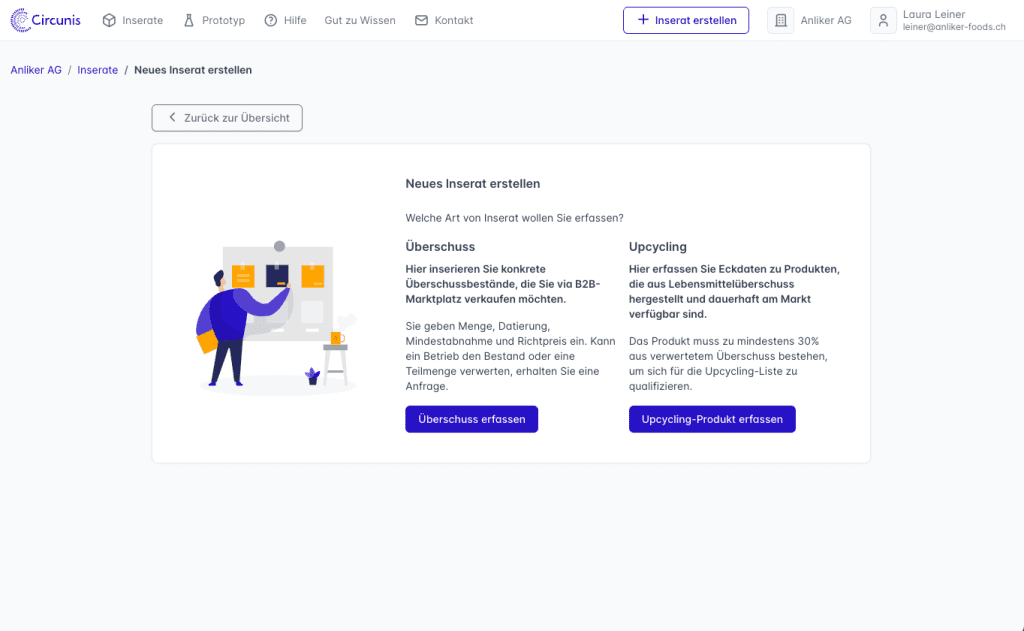Open the Gut zu Wissen menu
Image resolution: width=1024 pixels, height=631 pixels.
tap(360, 20)
